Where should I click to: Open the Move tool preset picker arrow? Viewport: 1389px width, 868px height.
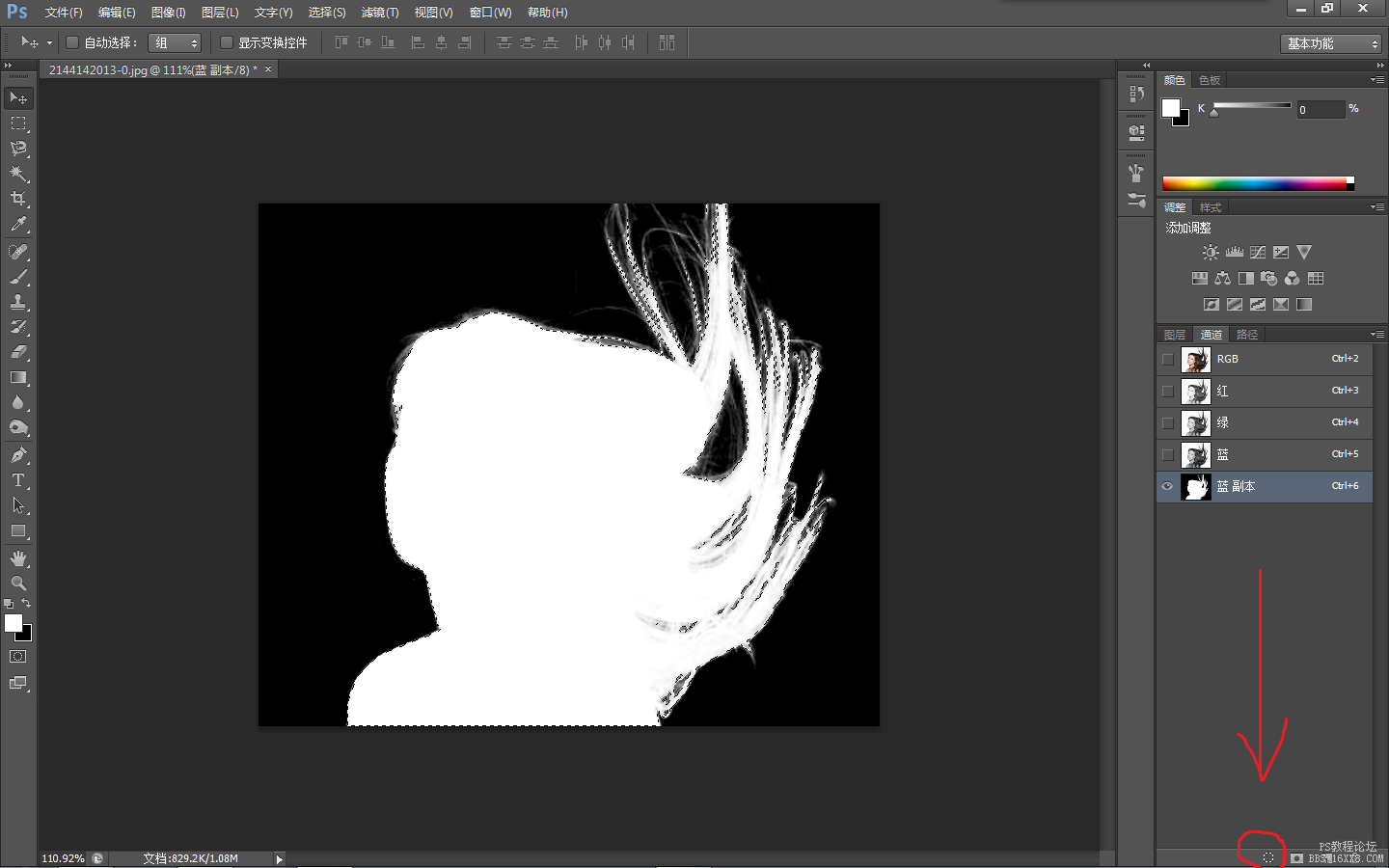click(x=49, y=42)
